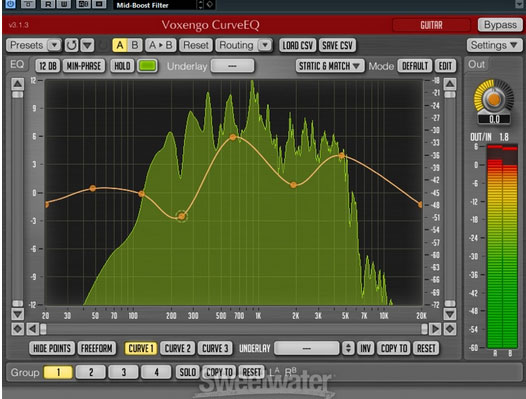Click the DEFAULT spectrum mode button

(415, 66)
